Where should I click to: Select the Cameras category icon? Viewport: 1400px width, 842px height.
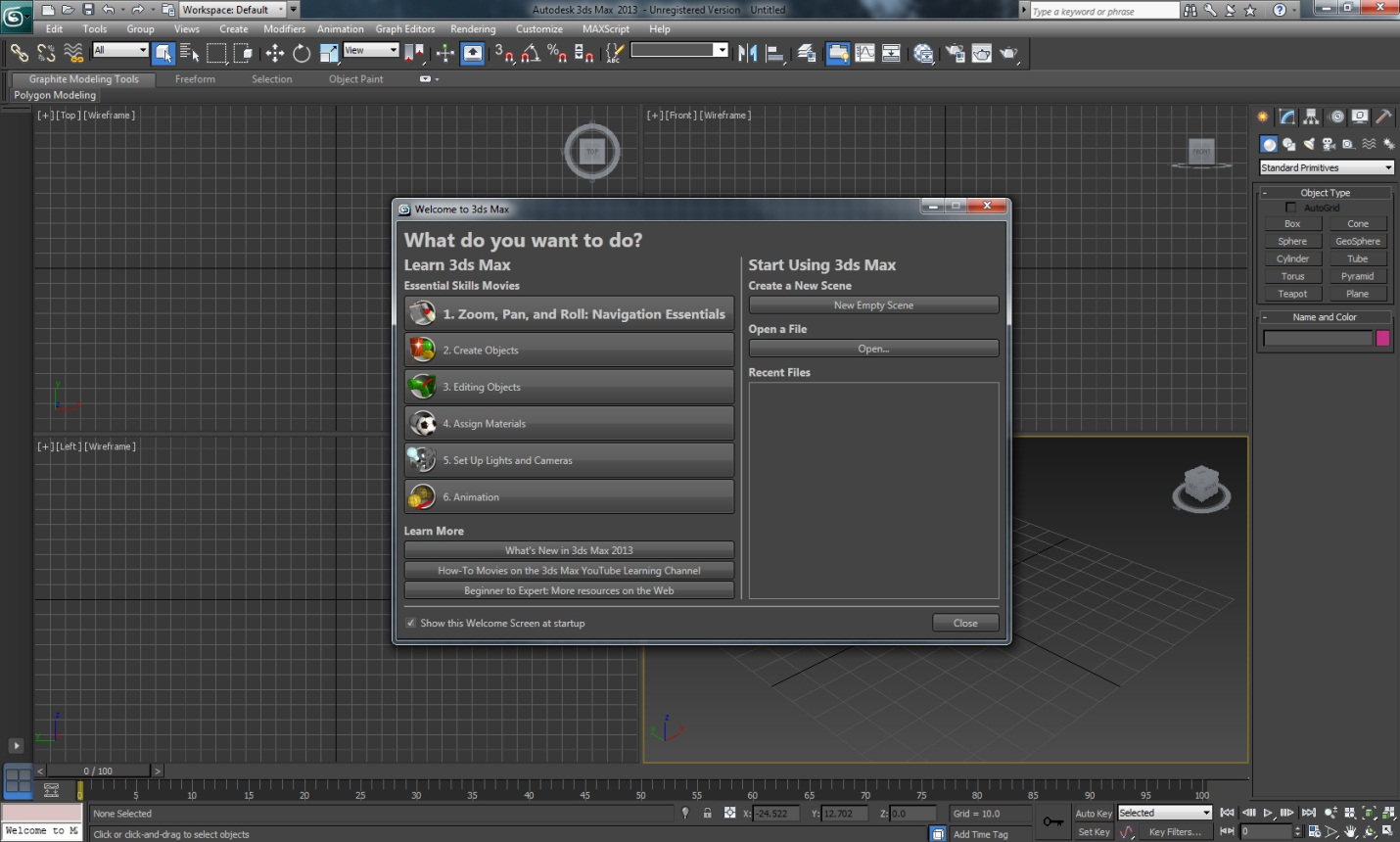1329,144
